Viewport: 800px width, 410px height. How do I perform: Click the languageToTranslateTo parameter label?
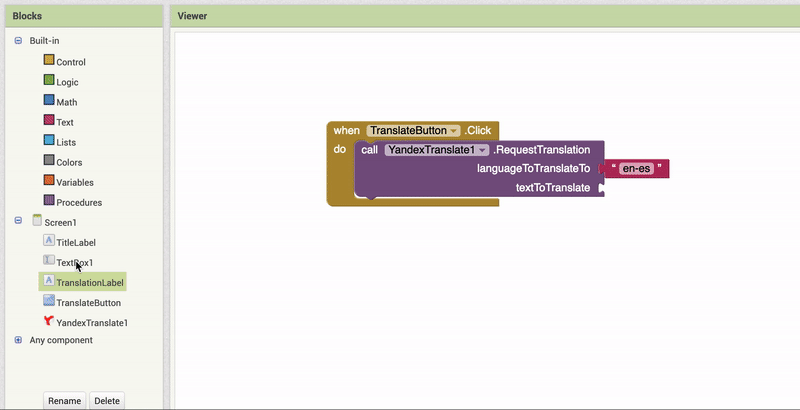tap(534, 169)
